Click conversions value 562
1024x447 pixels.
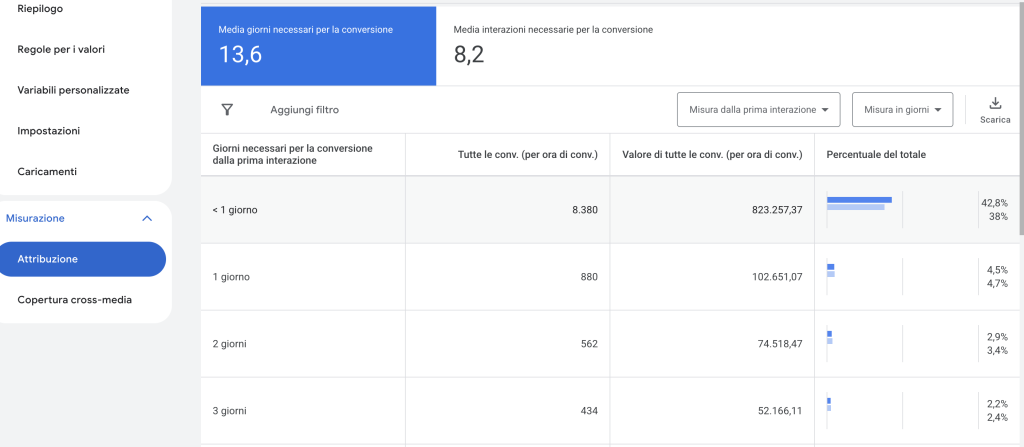click(x=589, y=344)
